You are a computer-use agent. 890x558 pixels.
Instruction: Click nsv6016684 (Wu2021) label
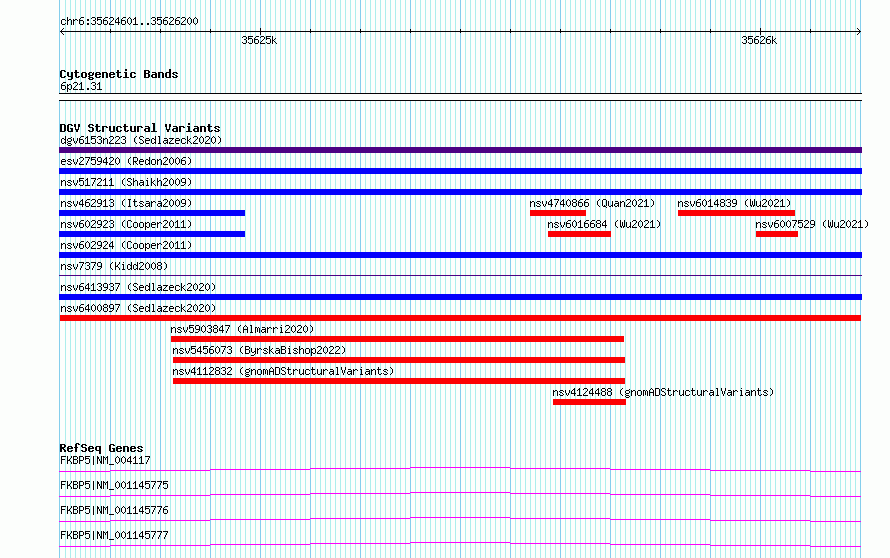click(x=604, y=224)
